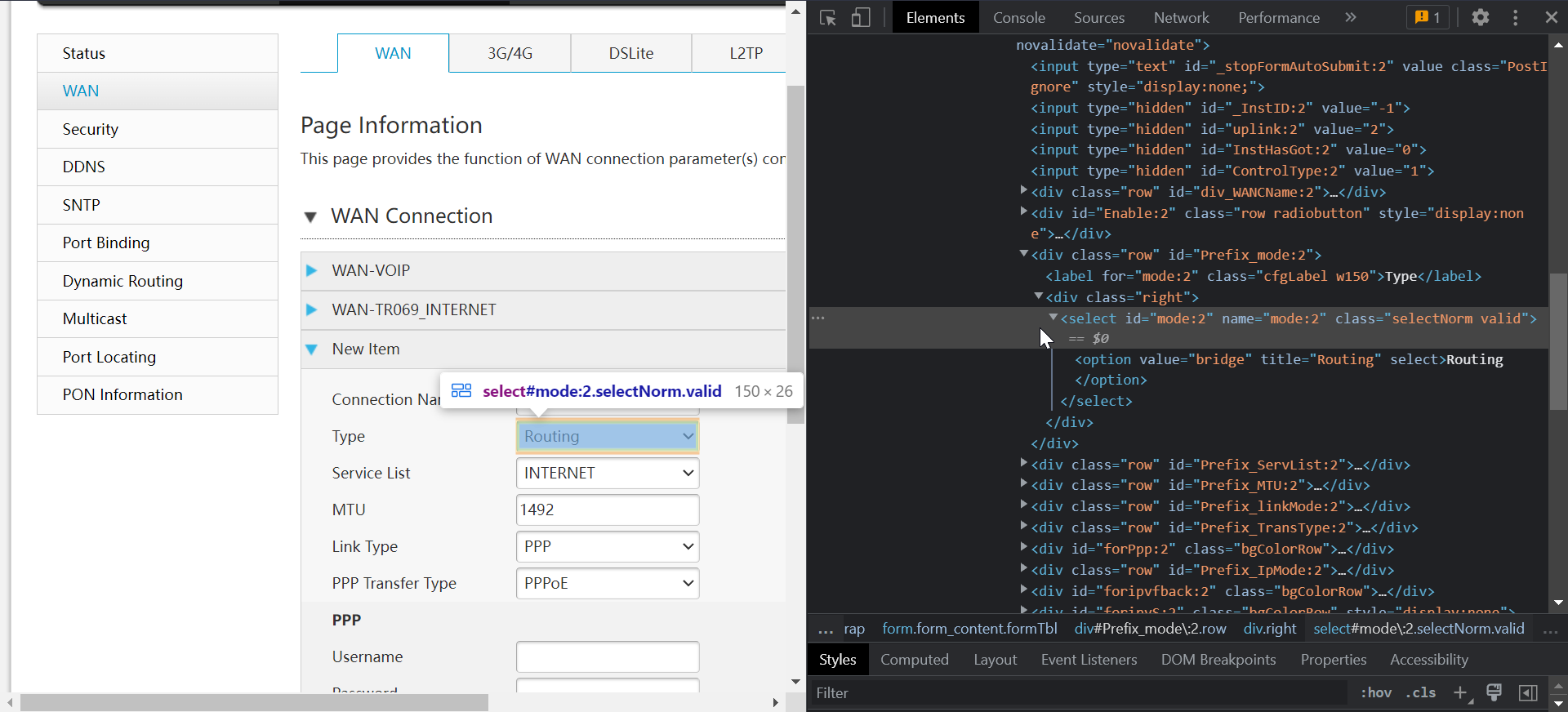The width and height of the screenshot is (1568, 712).
Task: Close the DevTools panel
Action: pos(1552,17)
